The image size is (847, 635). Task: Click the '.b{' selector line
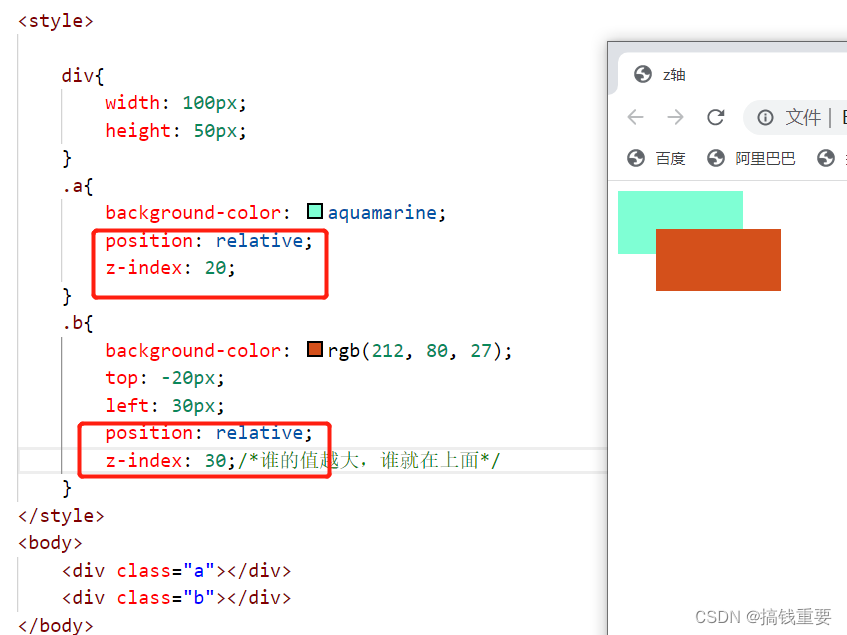[x=78, y=323]
